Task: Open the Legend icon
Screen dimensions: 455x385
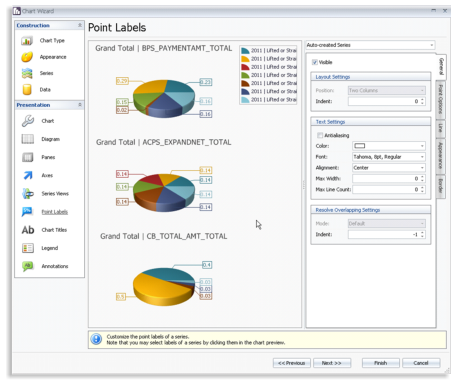Action: (x=28, y=248)
